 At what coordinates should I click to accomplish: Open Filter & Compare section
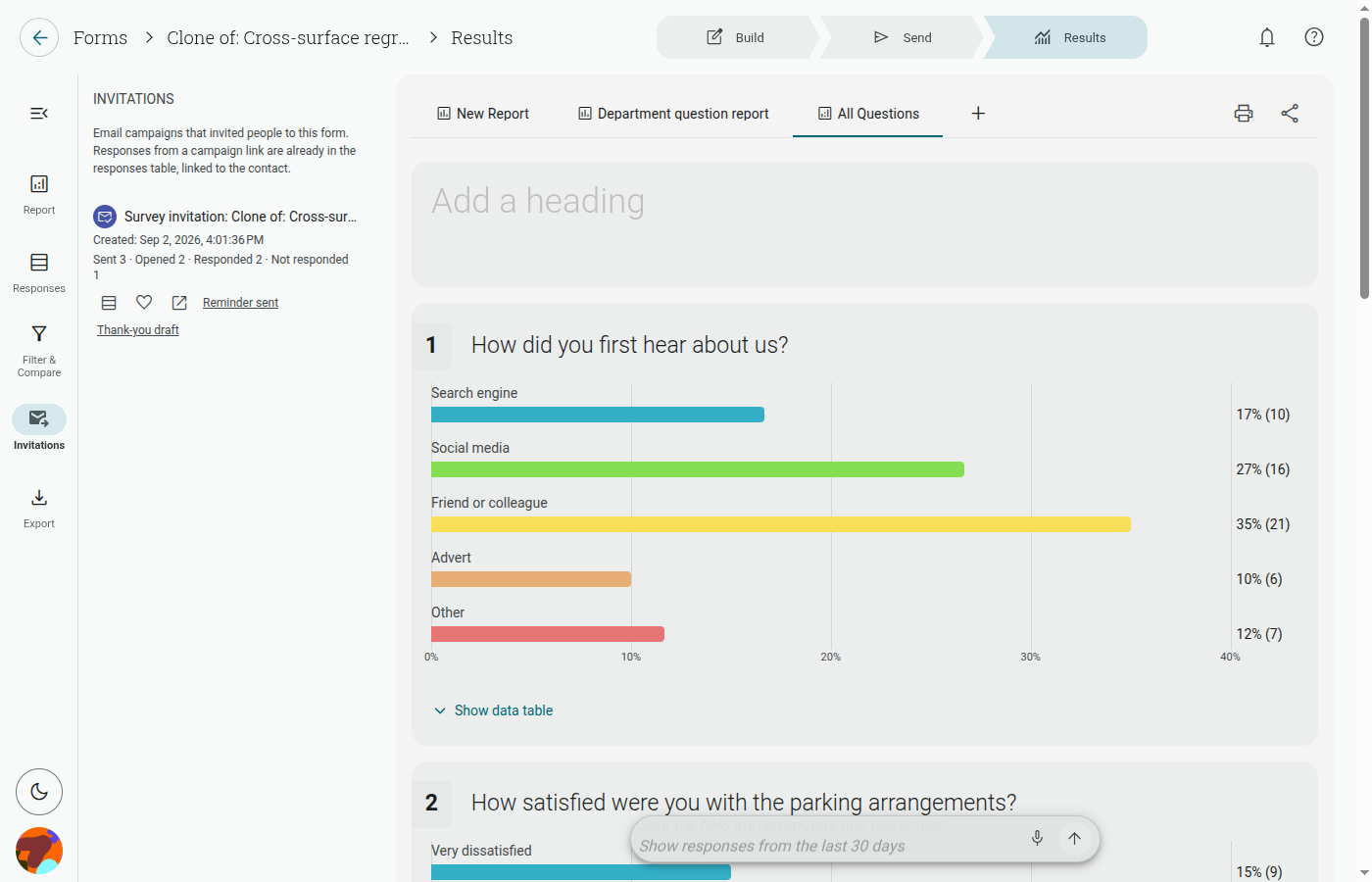39,351
